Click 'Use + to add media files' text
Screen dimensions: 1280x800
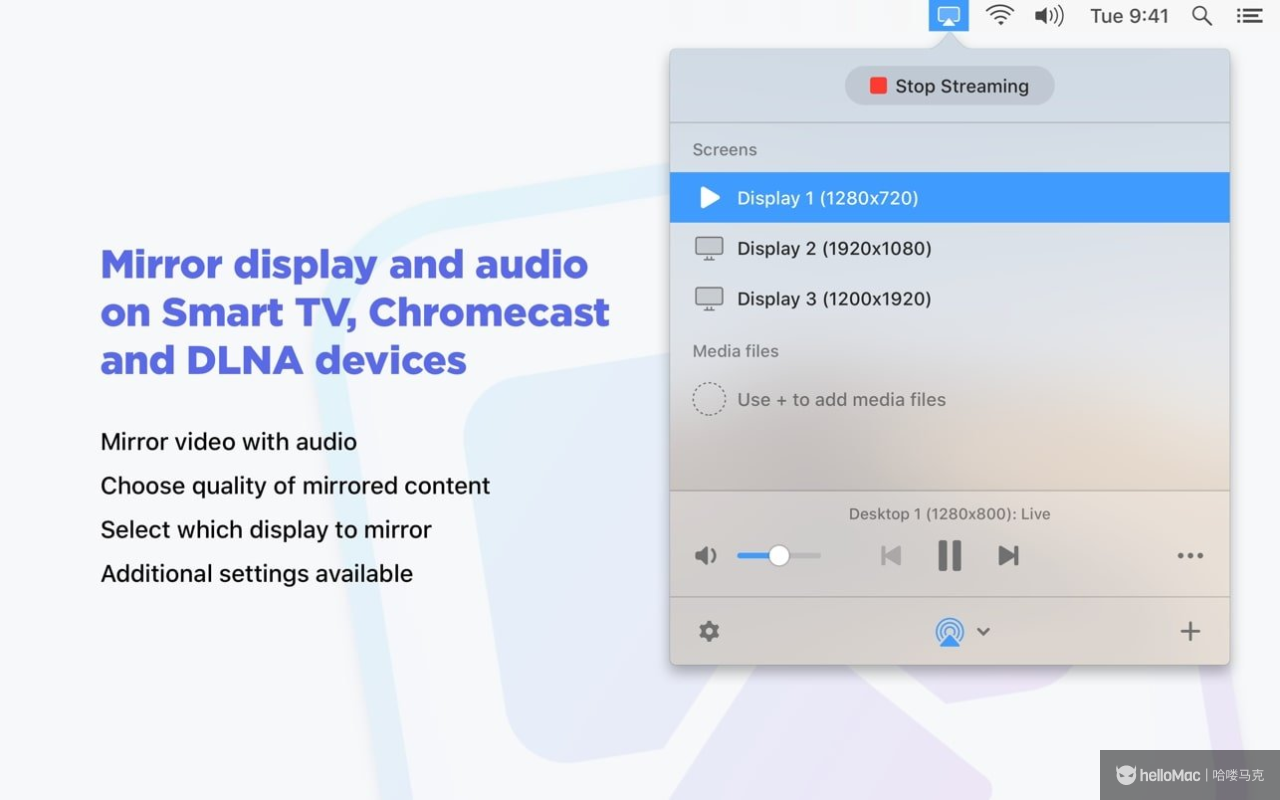[841, 399]
